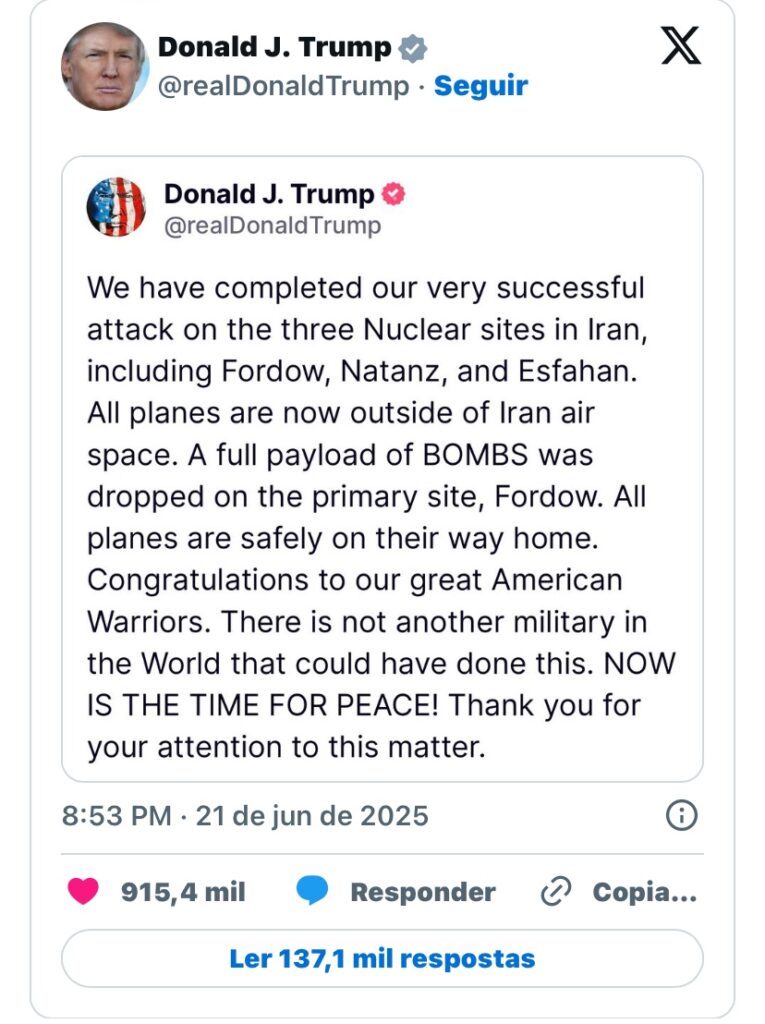
Task: Open the profile photo at the top
Action: click(103, 66)
